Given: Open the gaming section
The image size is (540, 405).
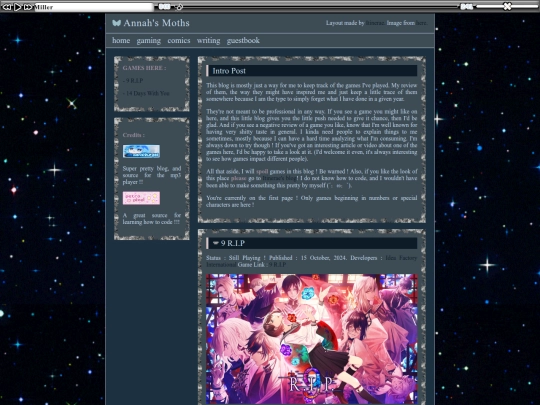Looking at the screenshot, I should tap(148, 41).
